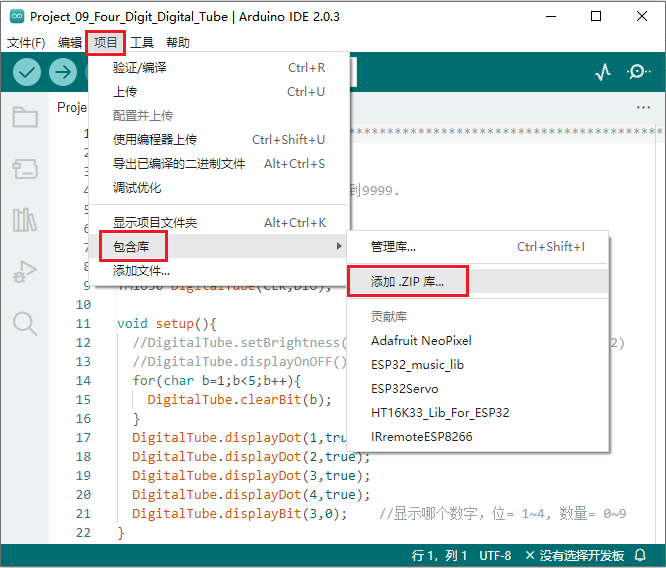Viewport: 666px width, 568px height.
Task: Open the Library Manager sidebar icon
Action: click(25, 220)
